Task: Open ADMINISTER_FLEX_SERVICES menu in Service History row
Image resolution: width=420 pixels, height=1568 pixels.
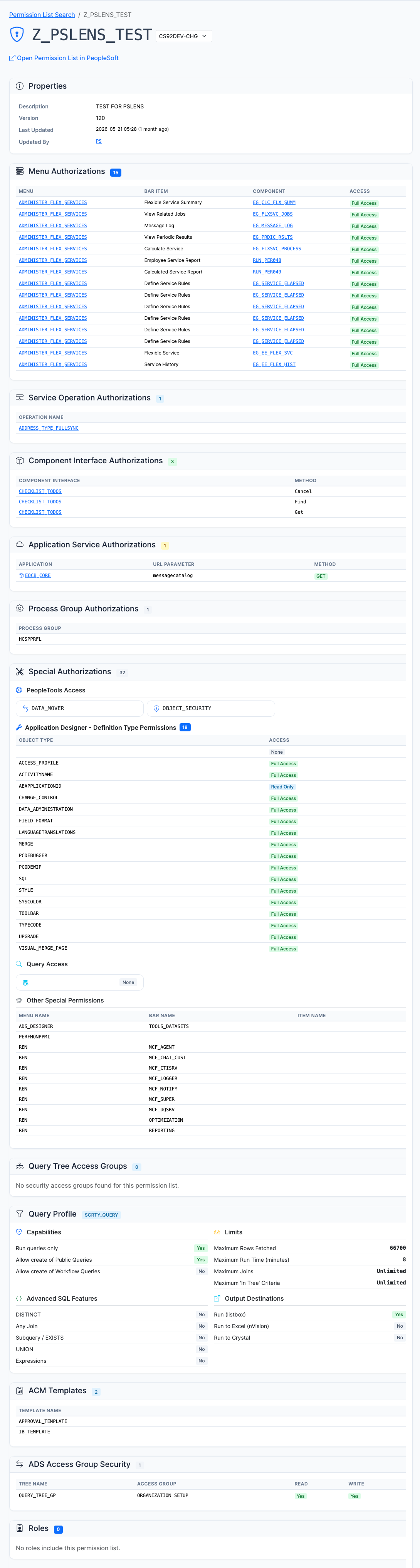Action: (x=53, y=364)
